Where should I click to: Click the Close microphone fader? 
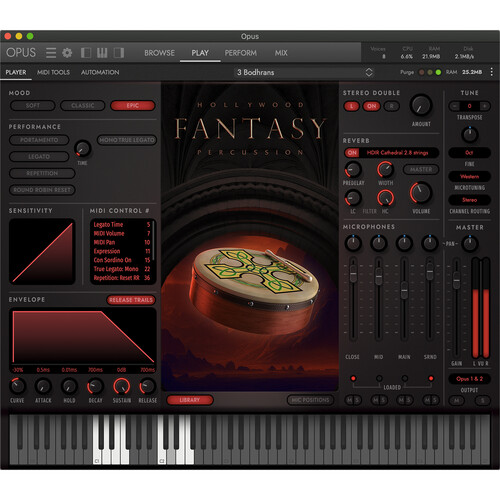[x=353, y=273]
